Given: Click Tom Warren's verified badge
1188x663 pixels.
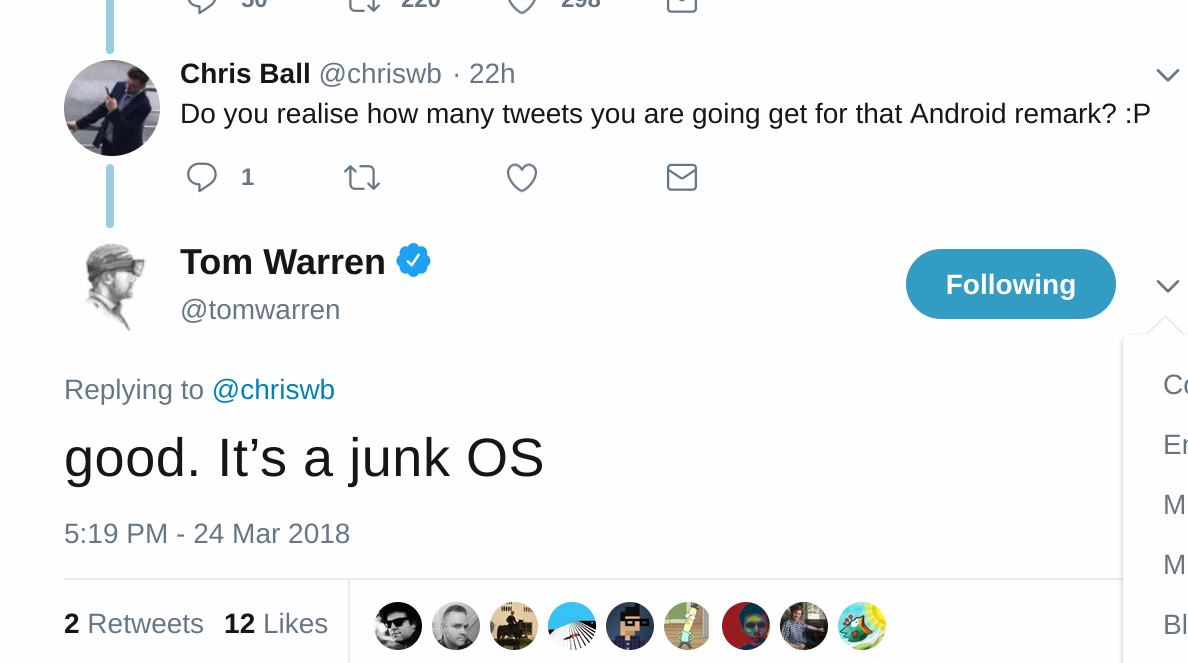Looking at the screenshot, I should coord(414,261).
